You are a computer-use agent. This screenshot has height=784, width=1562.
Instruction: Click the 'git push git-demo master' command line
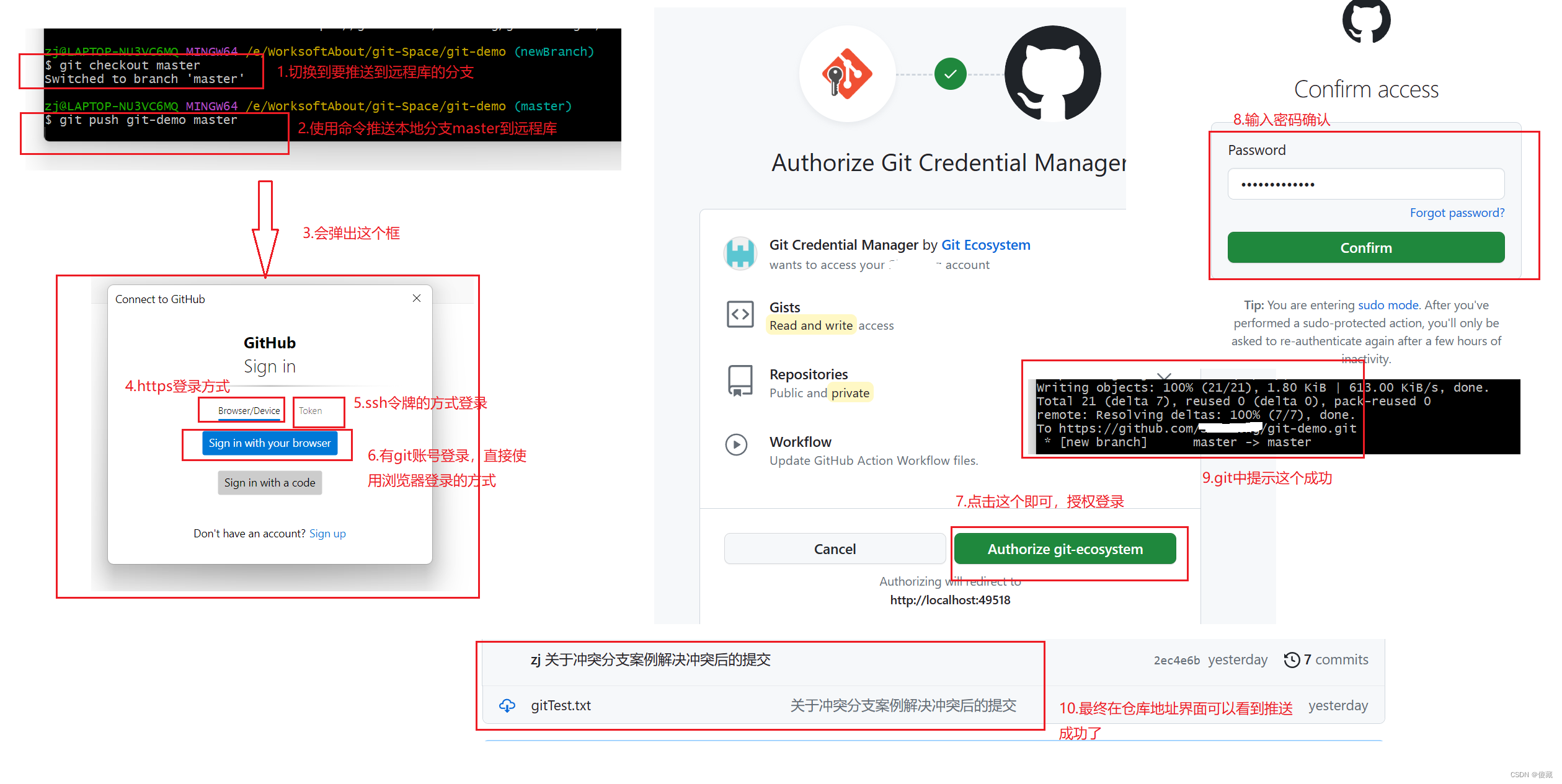141,120
